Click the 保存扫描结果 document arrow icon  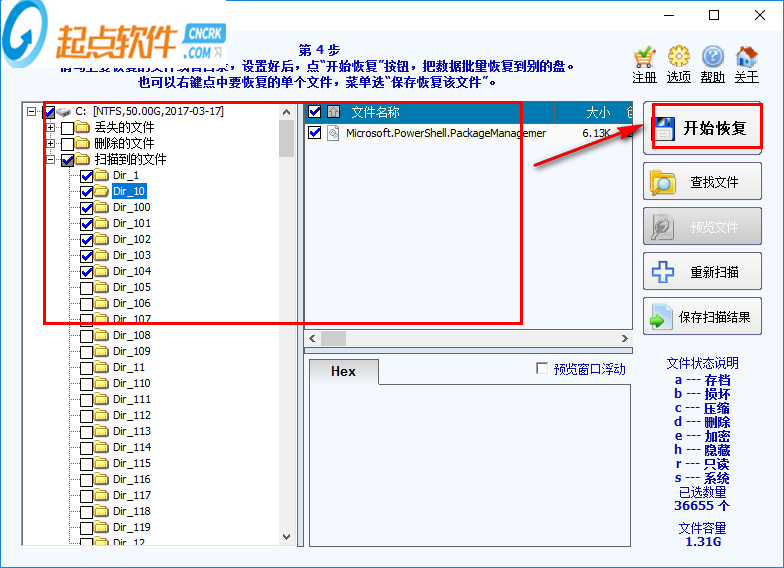coord(661,317)
